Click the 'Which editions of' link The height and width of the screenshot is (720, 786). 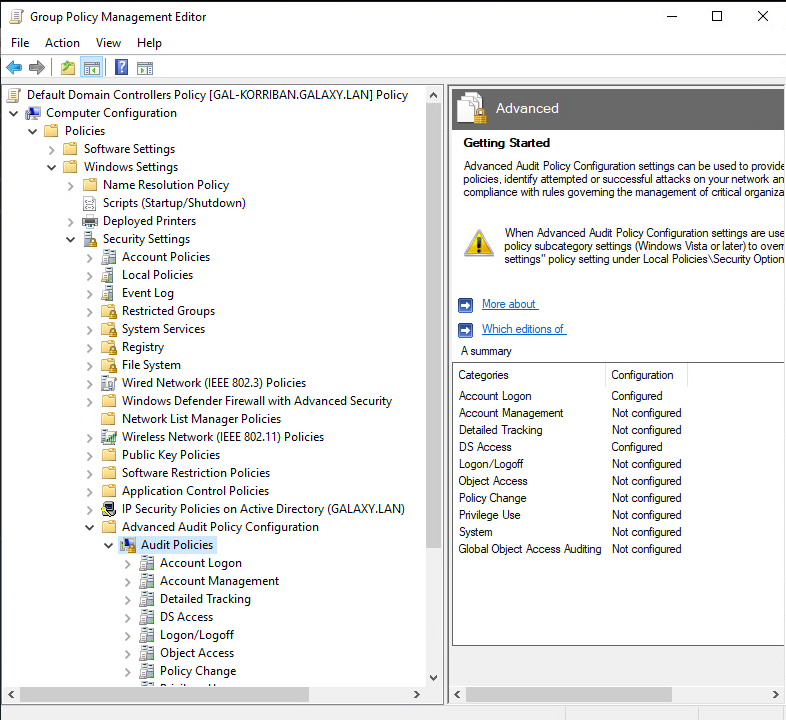click(x=523, y=329)
